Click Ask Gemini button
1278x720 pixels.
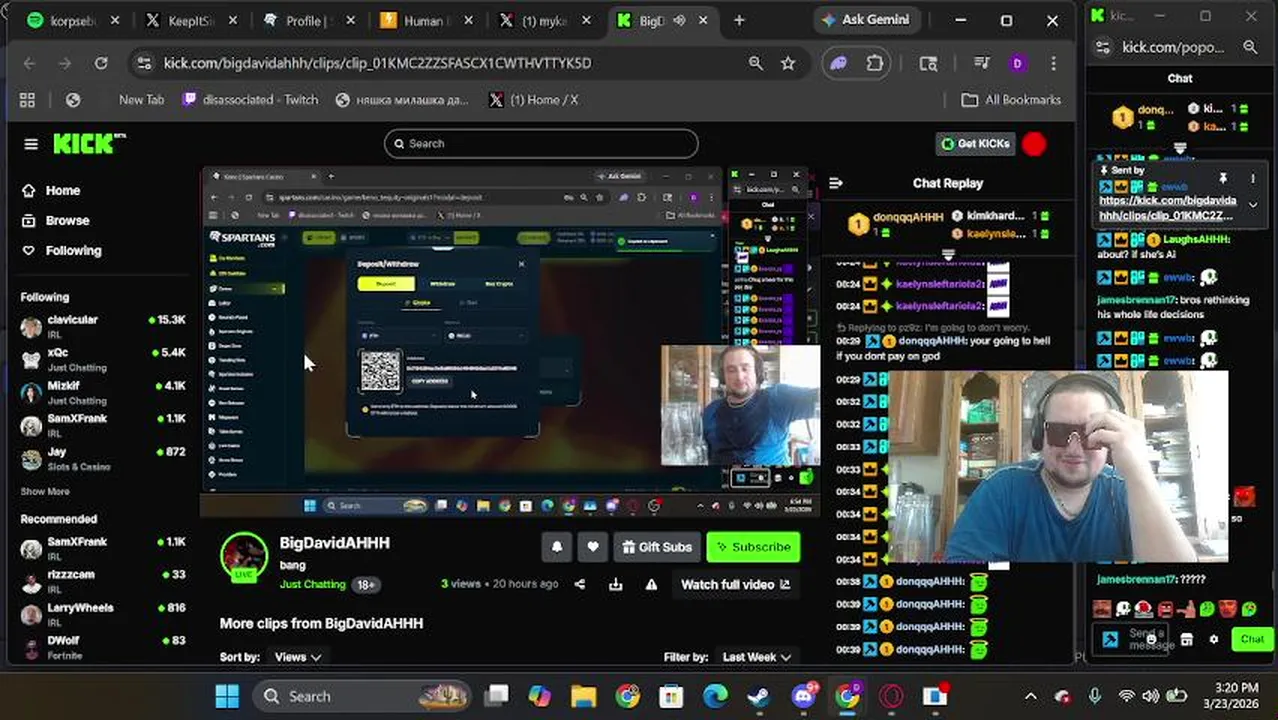[x=864, y=20]
